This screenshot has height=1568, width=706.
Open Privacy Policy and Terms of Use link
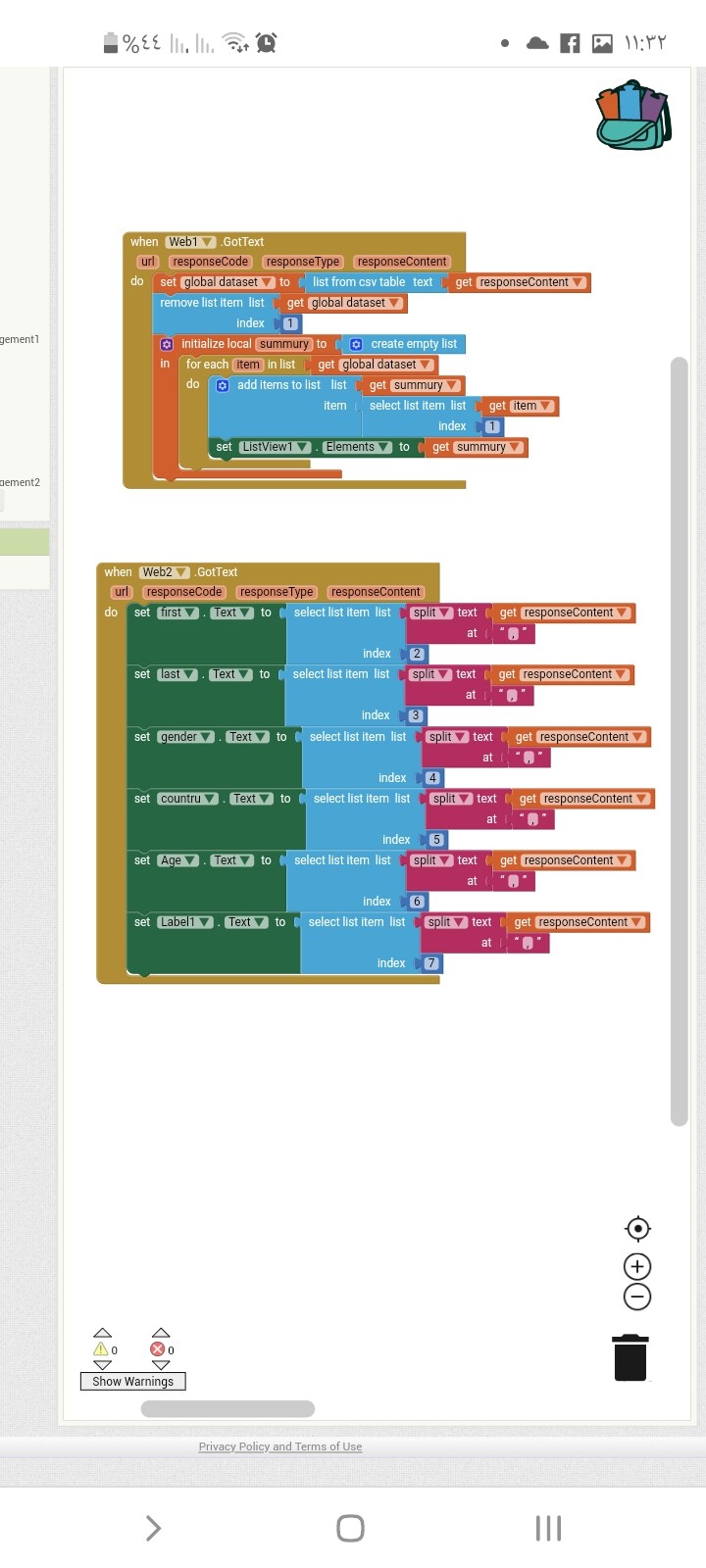tap(280, 1446)
